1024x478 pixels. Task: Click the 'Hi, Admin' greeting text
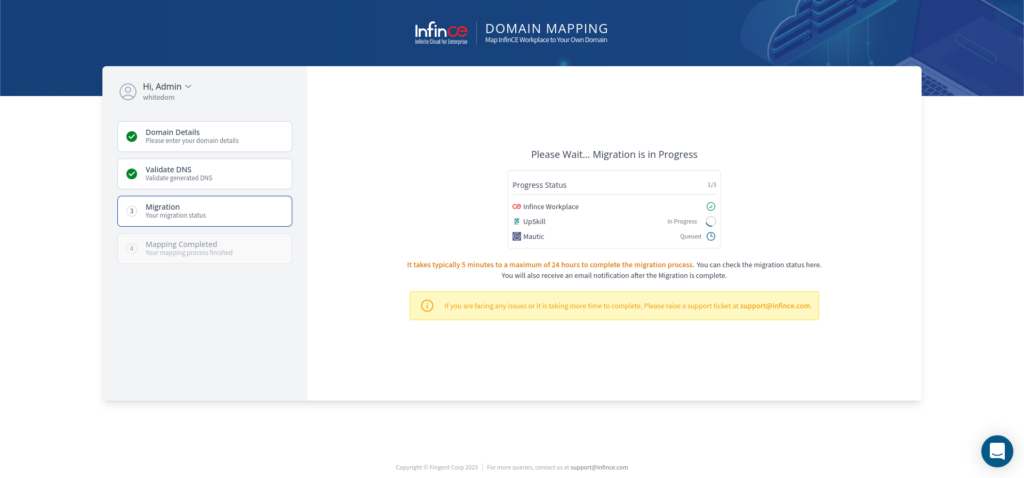pos(162,86)
